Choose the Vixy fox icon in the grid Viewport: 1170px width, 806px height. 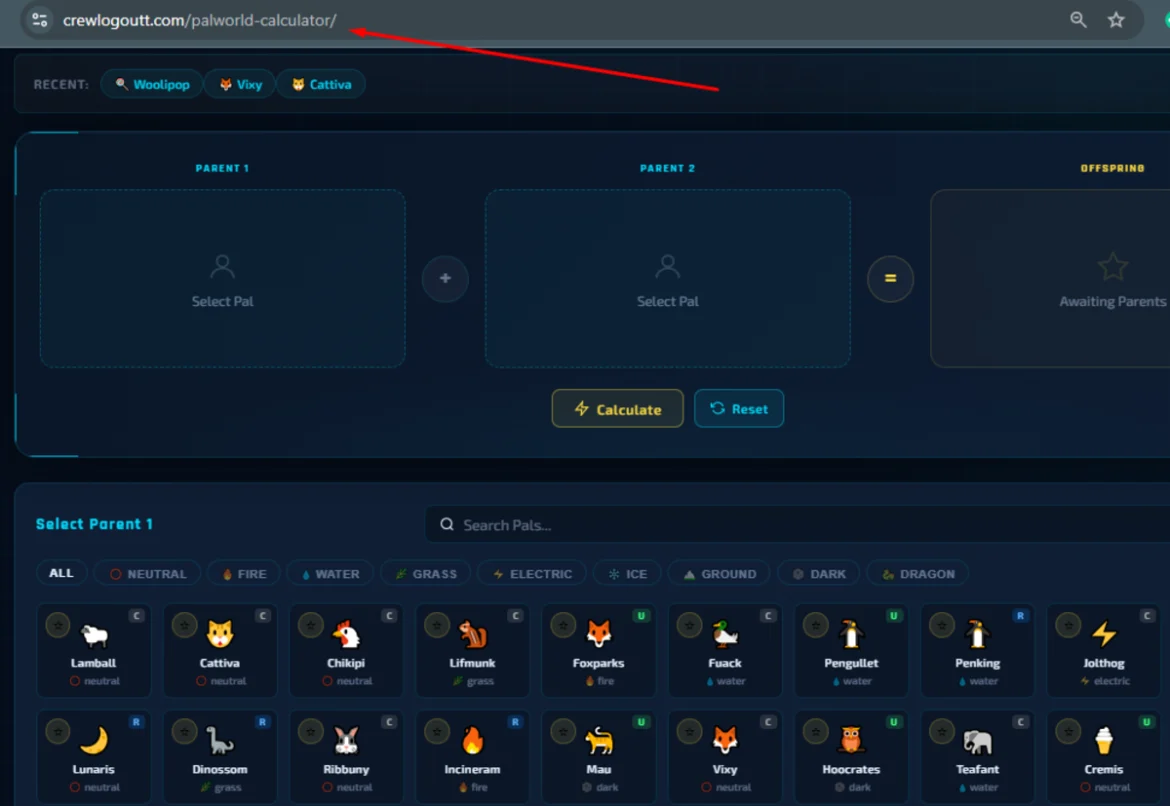[725, 741]
